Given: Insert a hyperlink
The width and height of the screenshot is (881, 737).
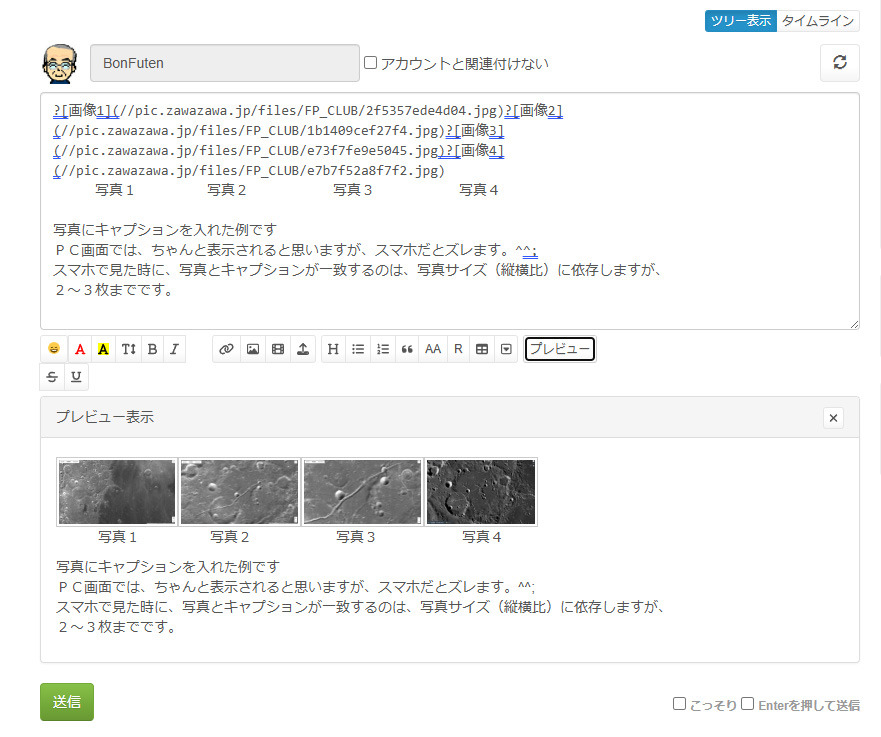Looking at the screenshot, I should 226,349.
